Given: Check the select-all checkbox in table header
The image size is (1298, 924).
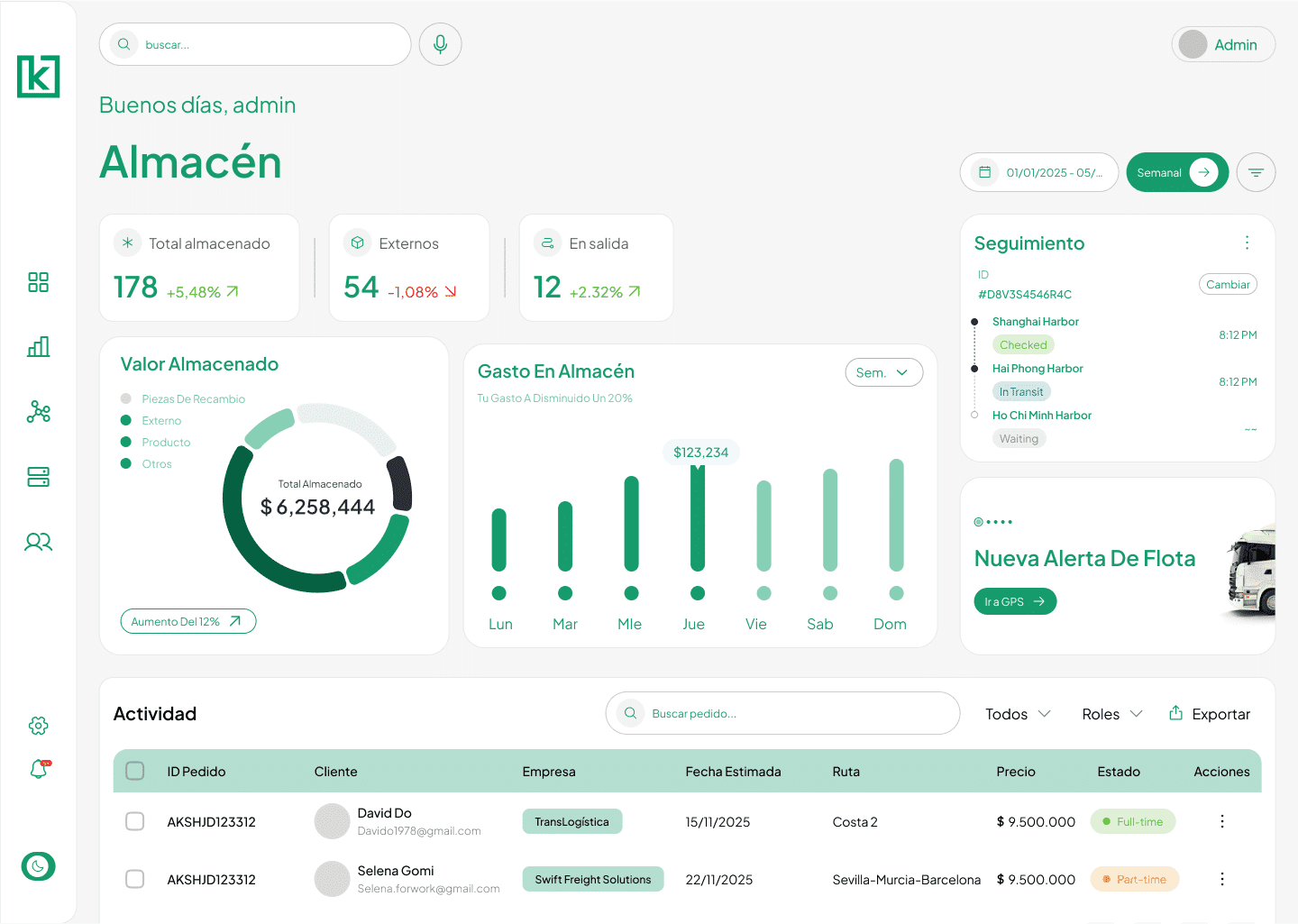Looking at the screenshot, I should [135, 771].
